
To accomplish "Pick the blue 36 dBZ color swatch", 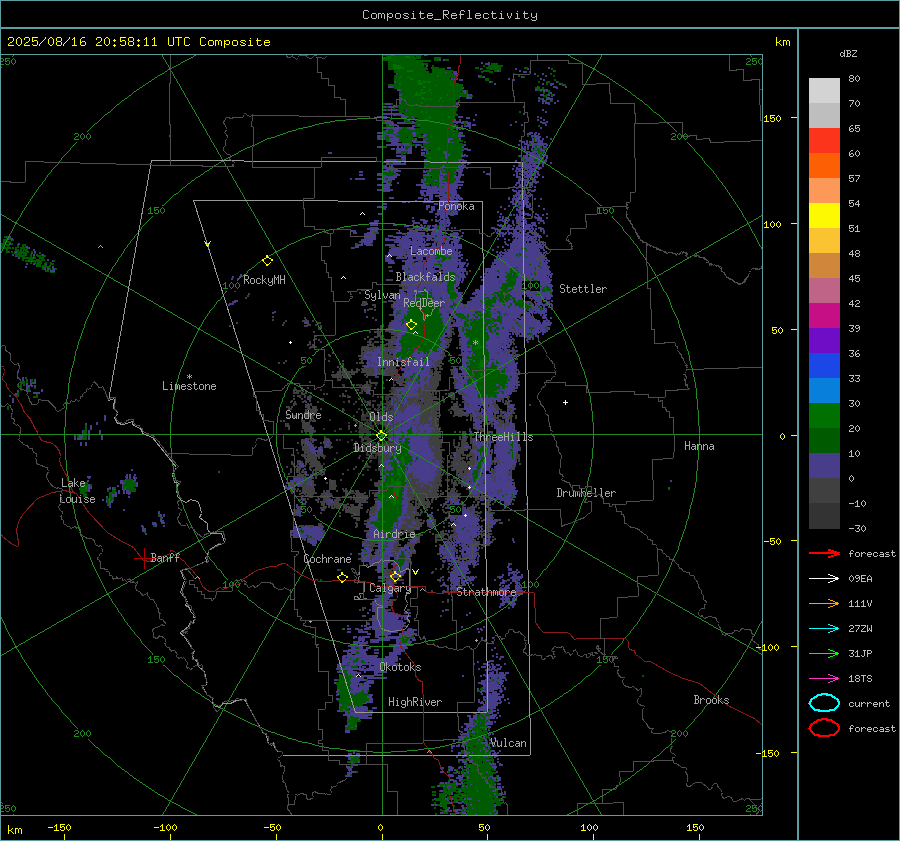I will (x=824, y=366).
